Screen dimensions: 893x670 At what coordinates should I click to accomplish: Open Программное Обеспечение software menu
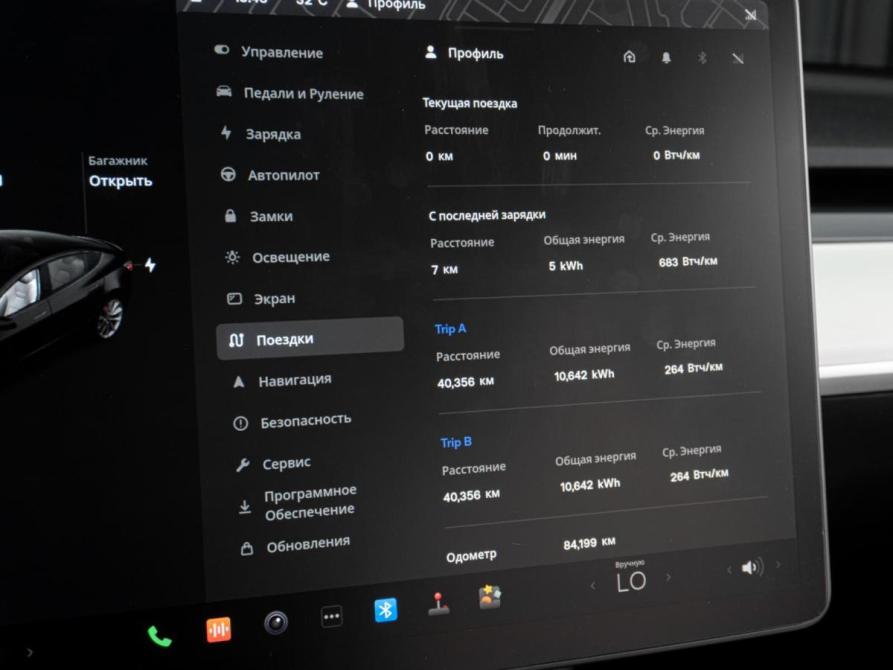[297, 503]
